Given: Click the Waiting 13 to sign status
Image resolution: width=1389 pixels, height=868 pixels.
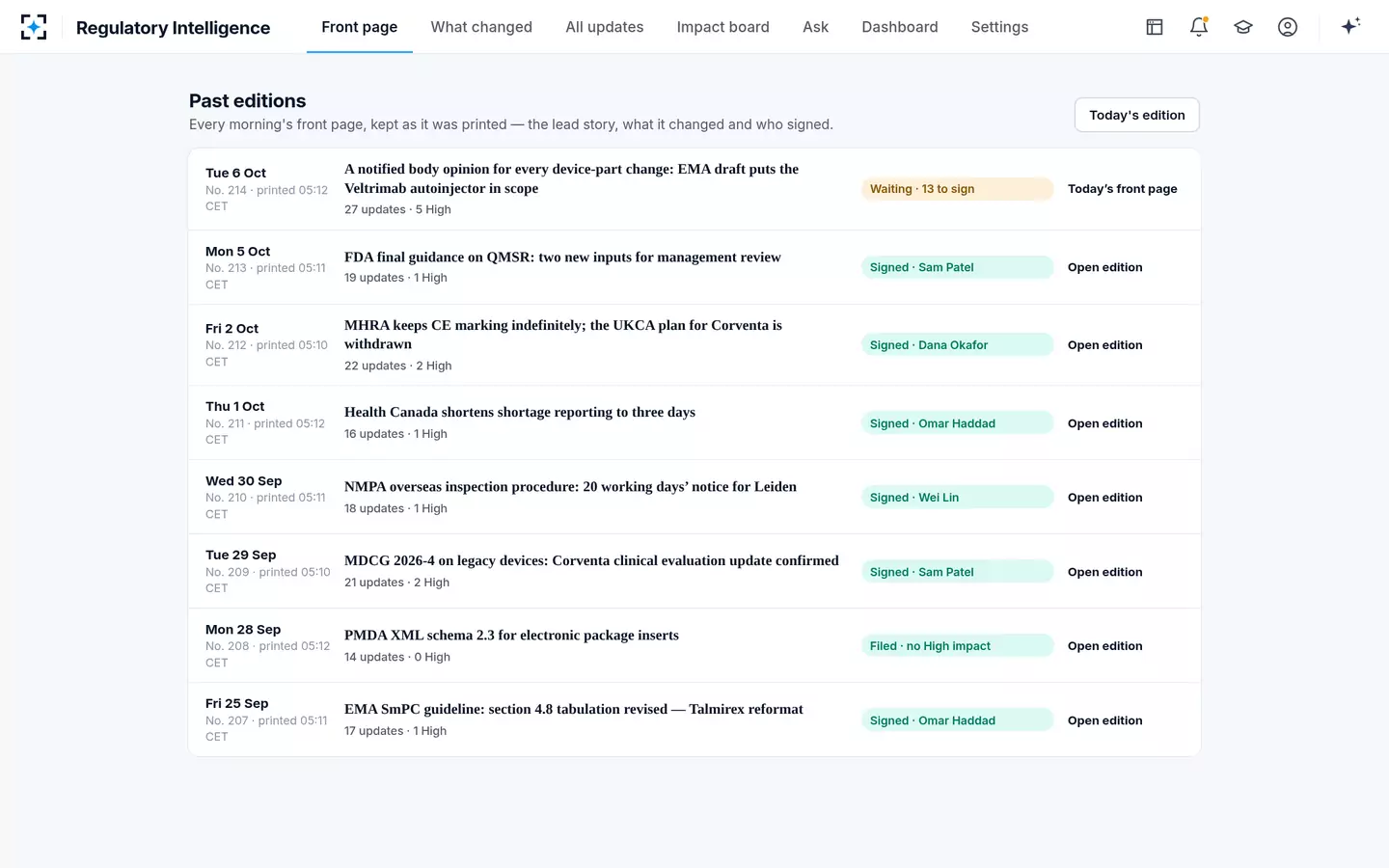Looking at the screenshot, I should (957, 189).
